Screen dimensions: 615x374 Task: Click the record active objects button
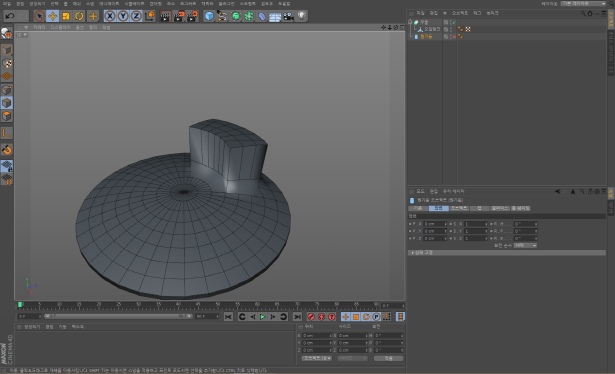[x=311, y=317]
